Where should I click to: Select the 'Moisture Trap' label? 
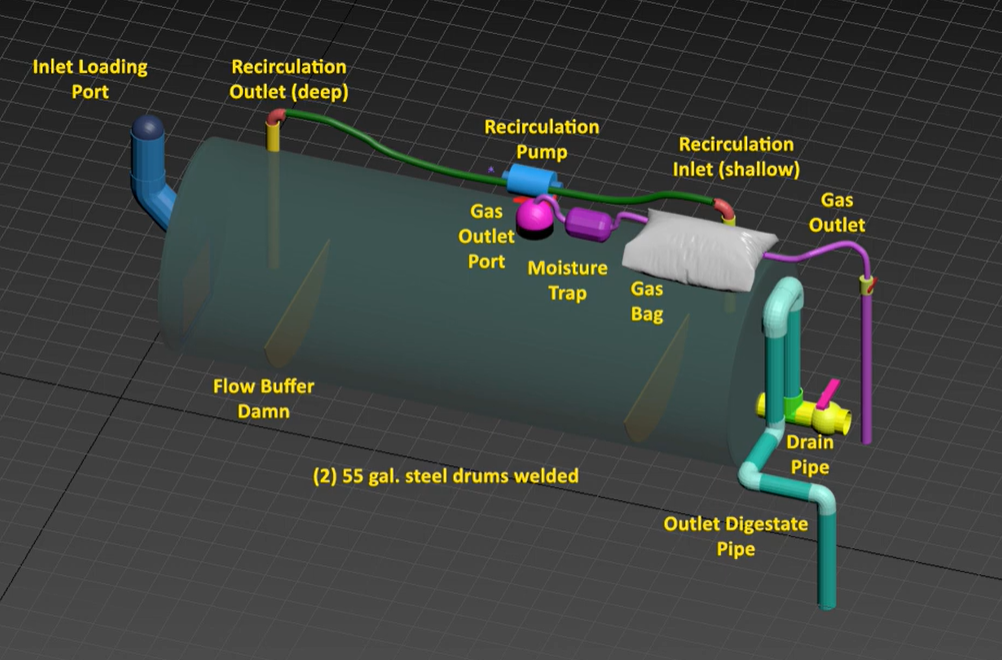tap(567, 280)
